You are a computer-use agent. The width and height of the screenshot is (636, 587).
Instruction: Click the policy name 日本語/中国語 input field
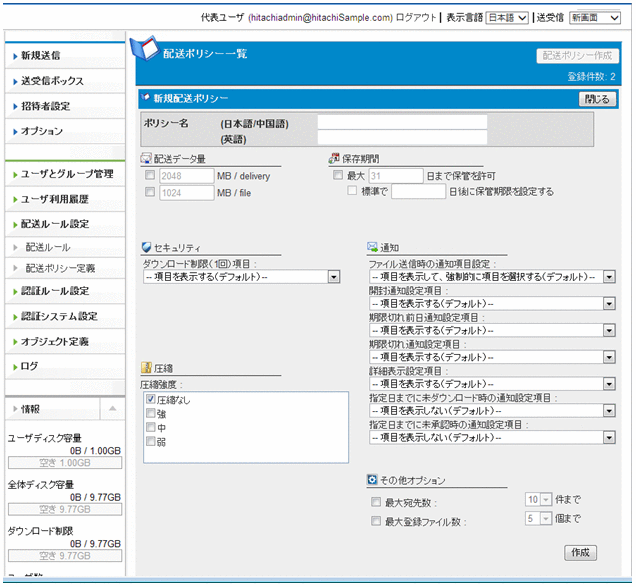(x=402, y=122)
